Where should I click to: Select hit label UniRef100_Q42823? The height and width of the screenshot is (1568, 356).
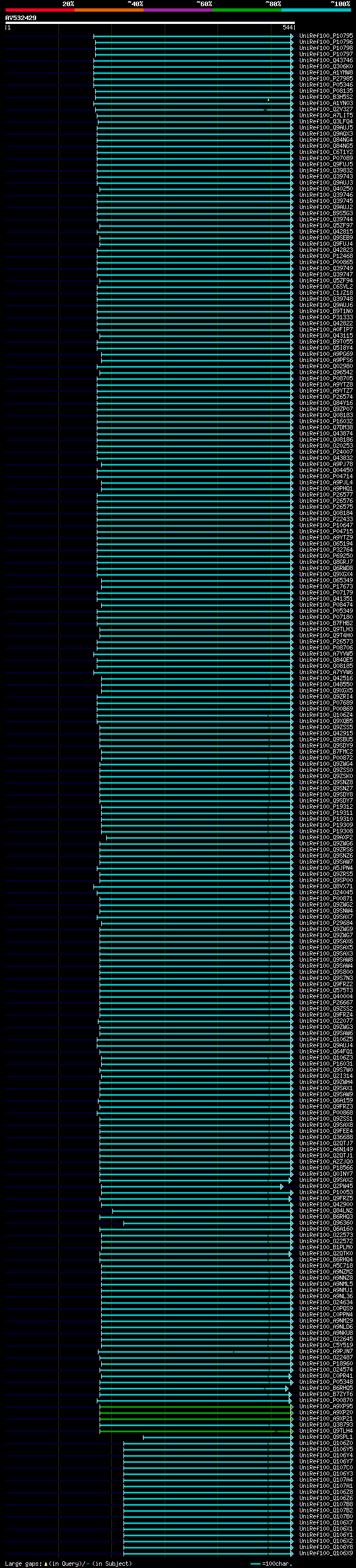(326, 250)
